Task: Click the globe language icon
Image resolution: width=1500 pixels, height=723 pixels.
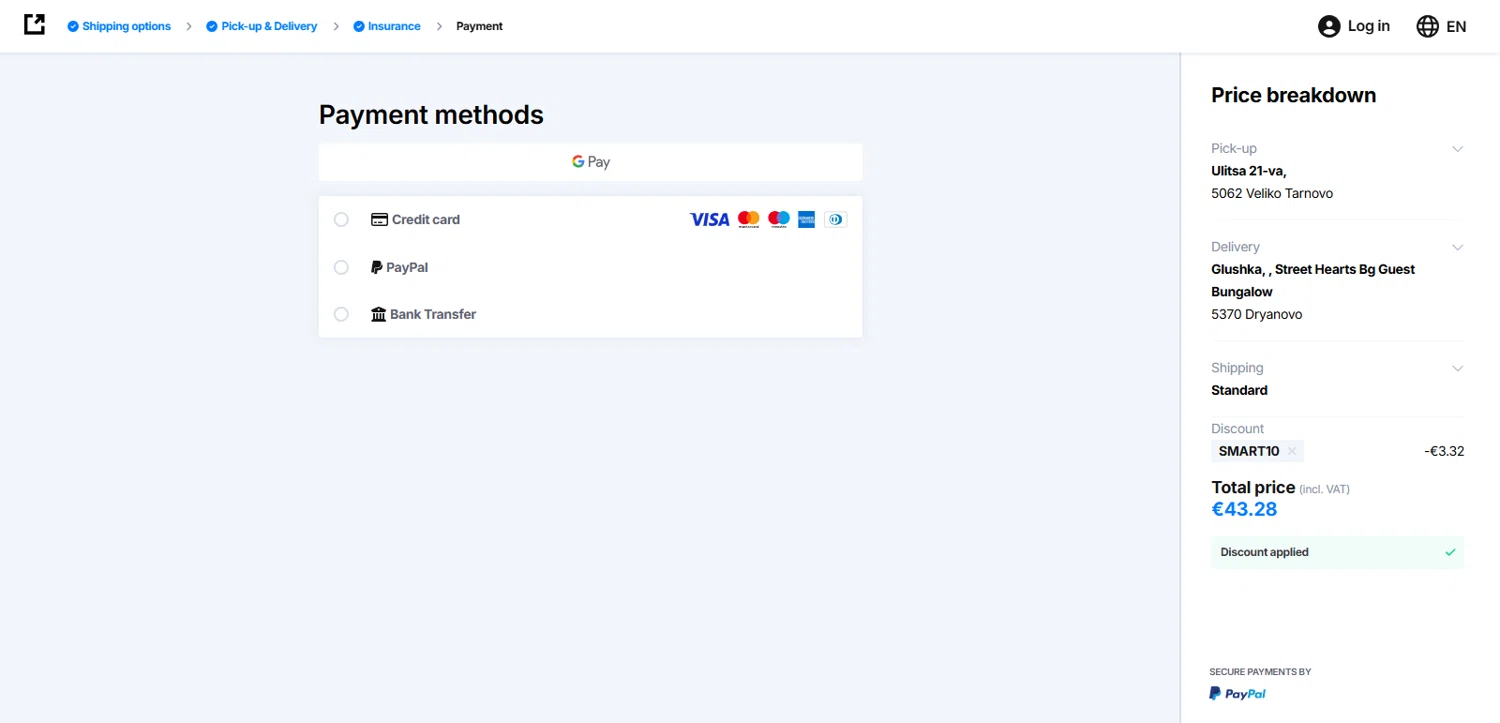Action: [x=1427, y=27]
